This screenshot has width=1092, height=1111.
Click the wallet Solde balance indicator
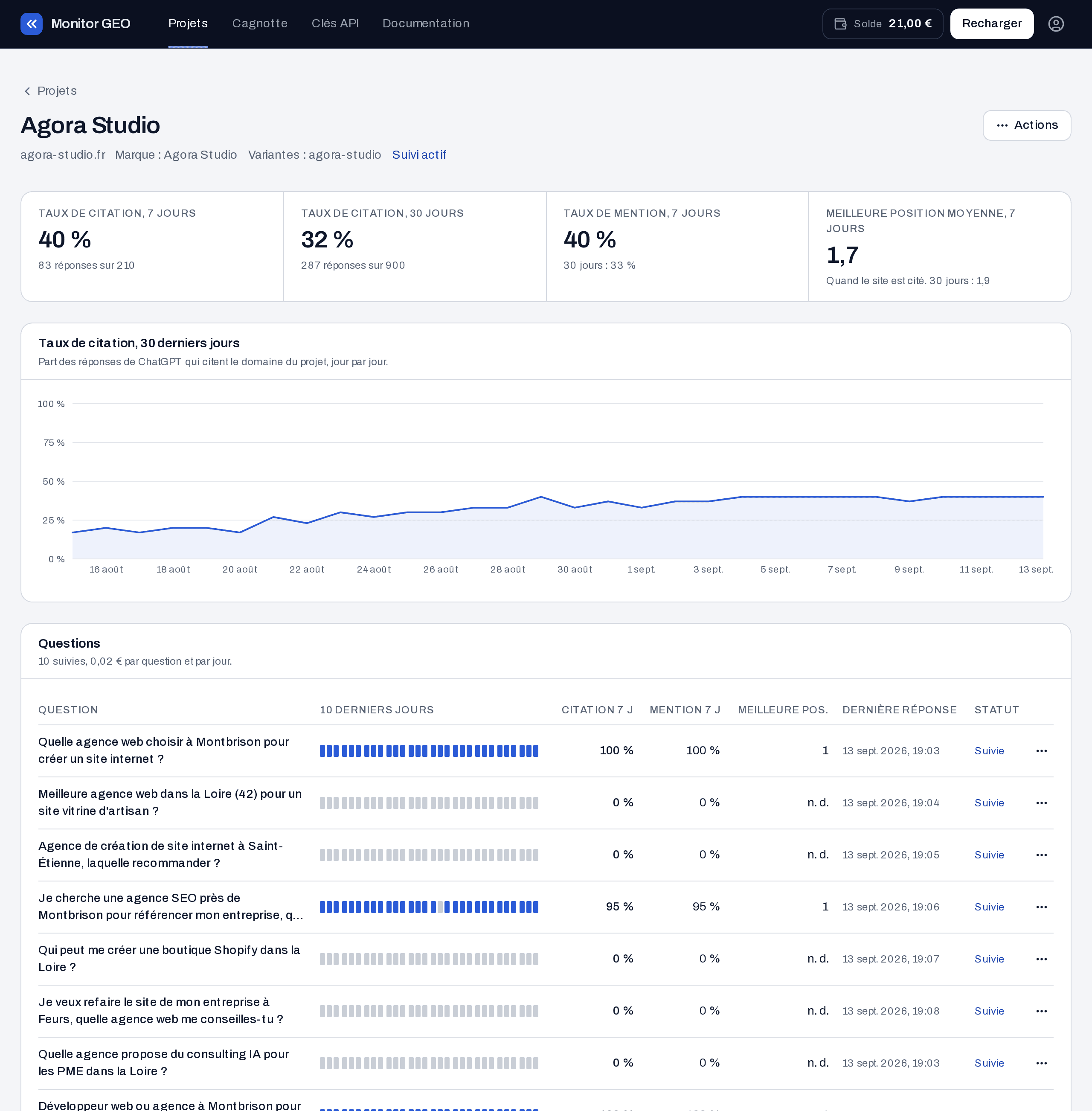(x=882, y=23)
